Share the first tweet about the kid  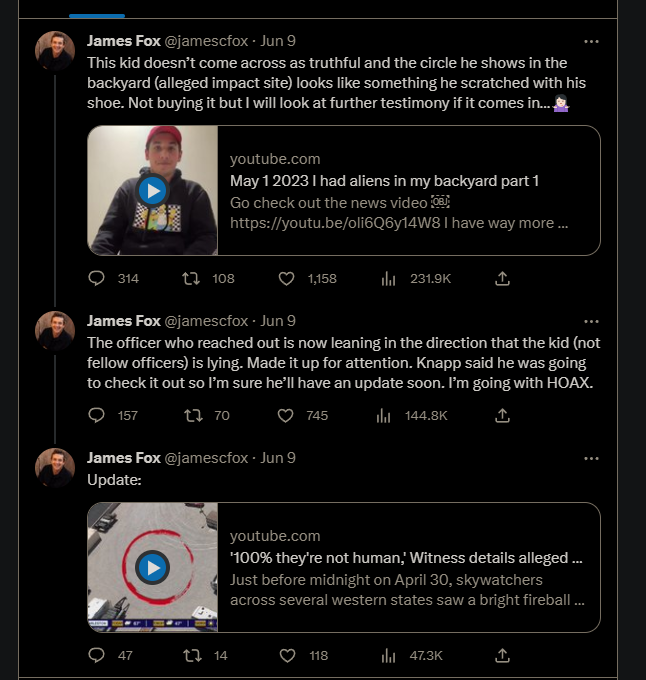pyautogui.click(x=503, y=278)
